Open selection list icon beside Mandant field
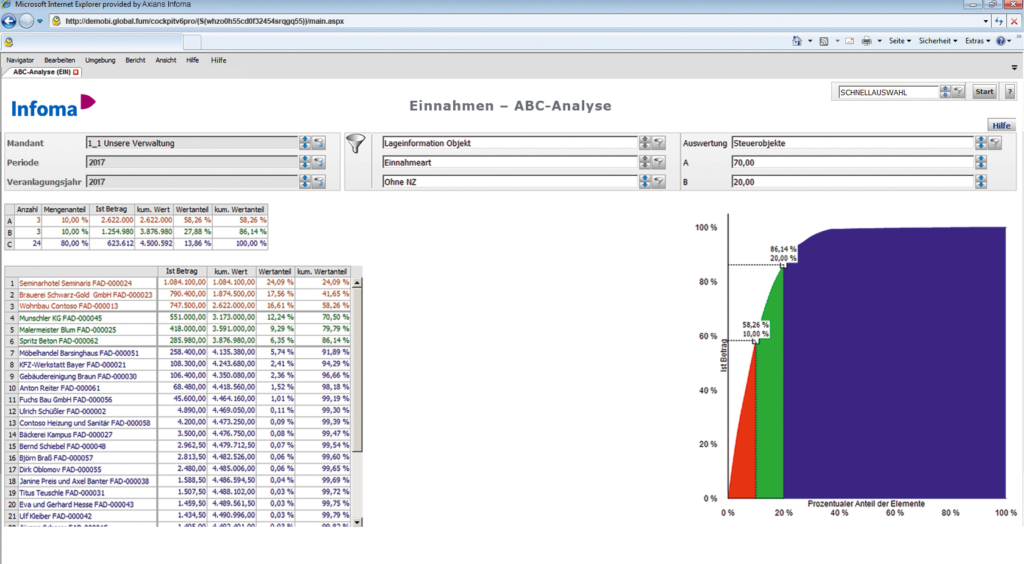 320,143
